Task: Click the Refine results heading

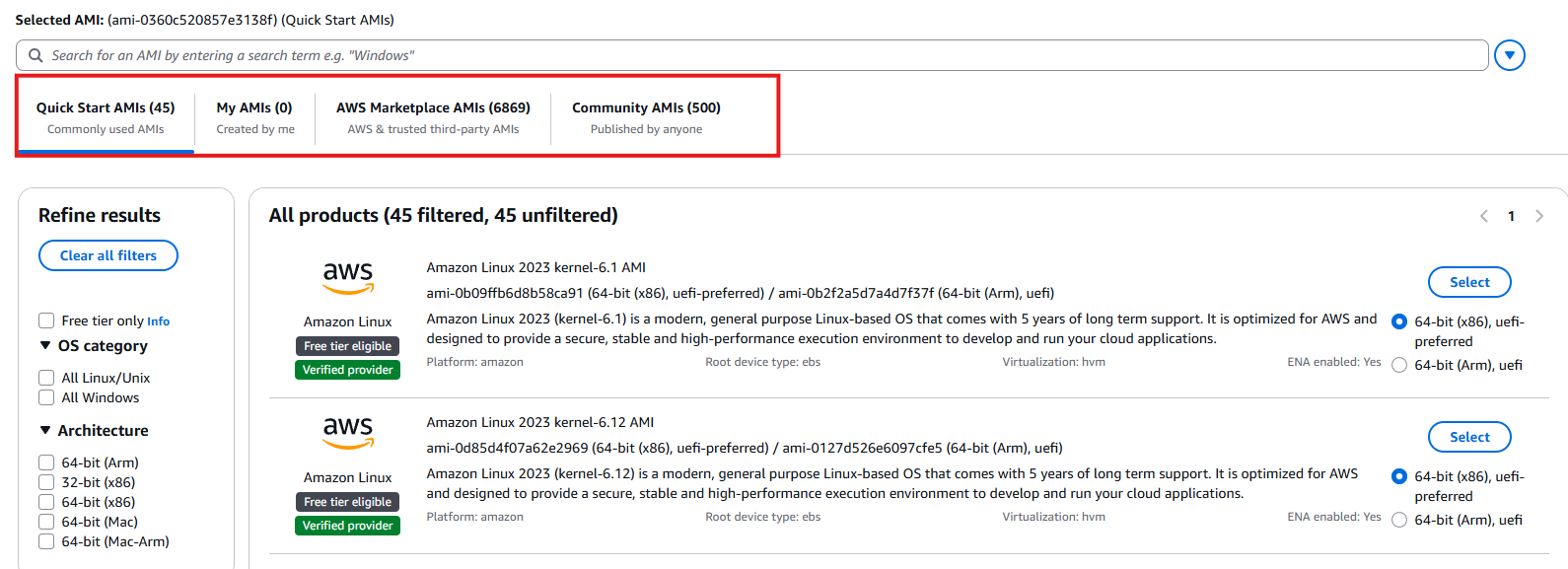Action: pyautogui.click(x=100, y=215)
